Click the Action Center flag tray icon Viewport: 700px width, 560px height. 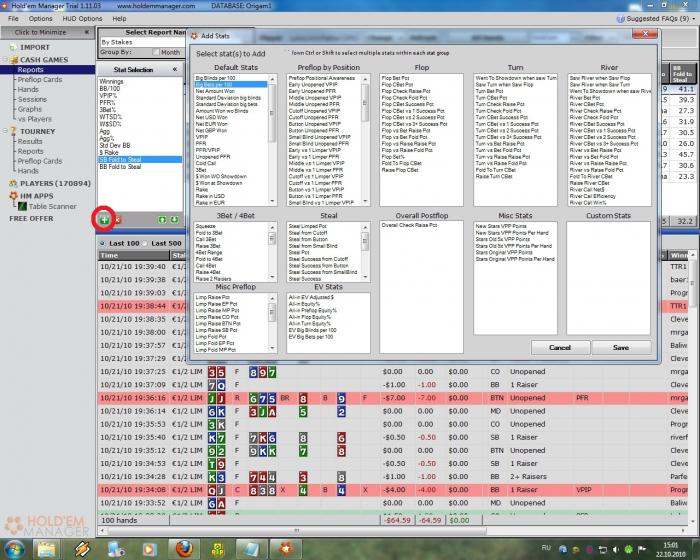642,549
